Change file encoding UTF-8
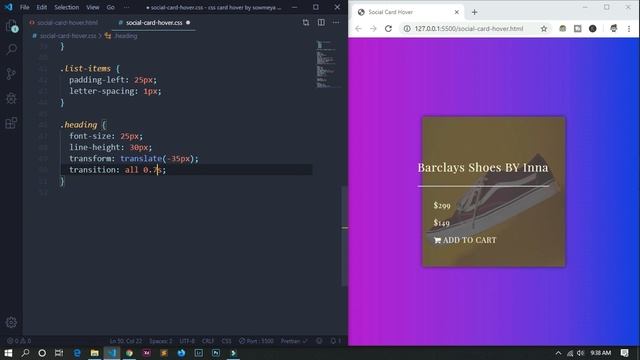This screenshot has height=360, width=640. (x=187, y=341)
